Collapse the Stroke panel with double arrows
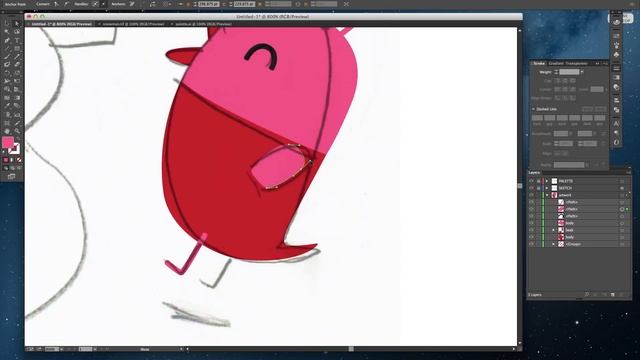This screenshot has width=640, height=360. [597, 63]
